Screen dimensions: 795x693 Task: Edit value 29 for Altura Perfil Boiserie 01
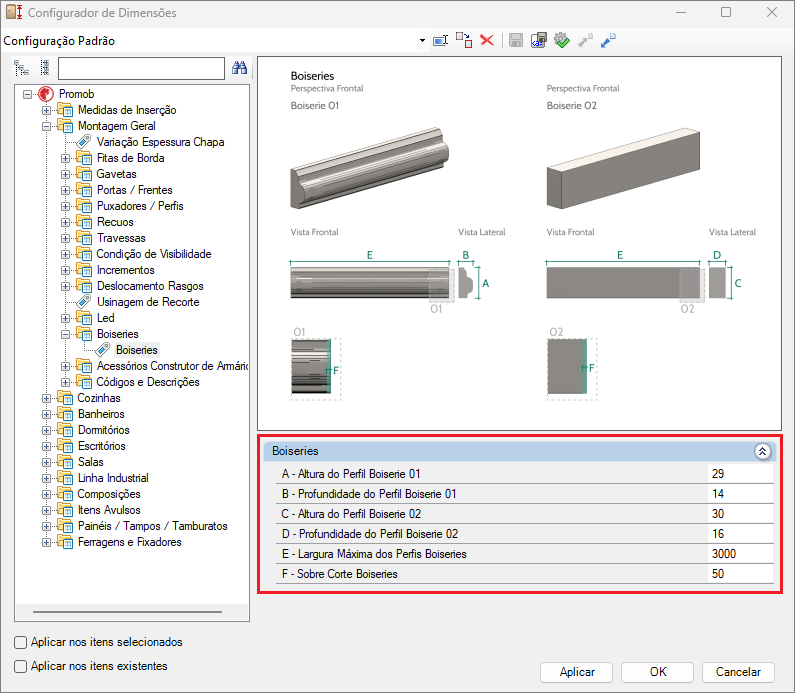pos(740,474)
